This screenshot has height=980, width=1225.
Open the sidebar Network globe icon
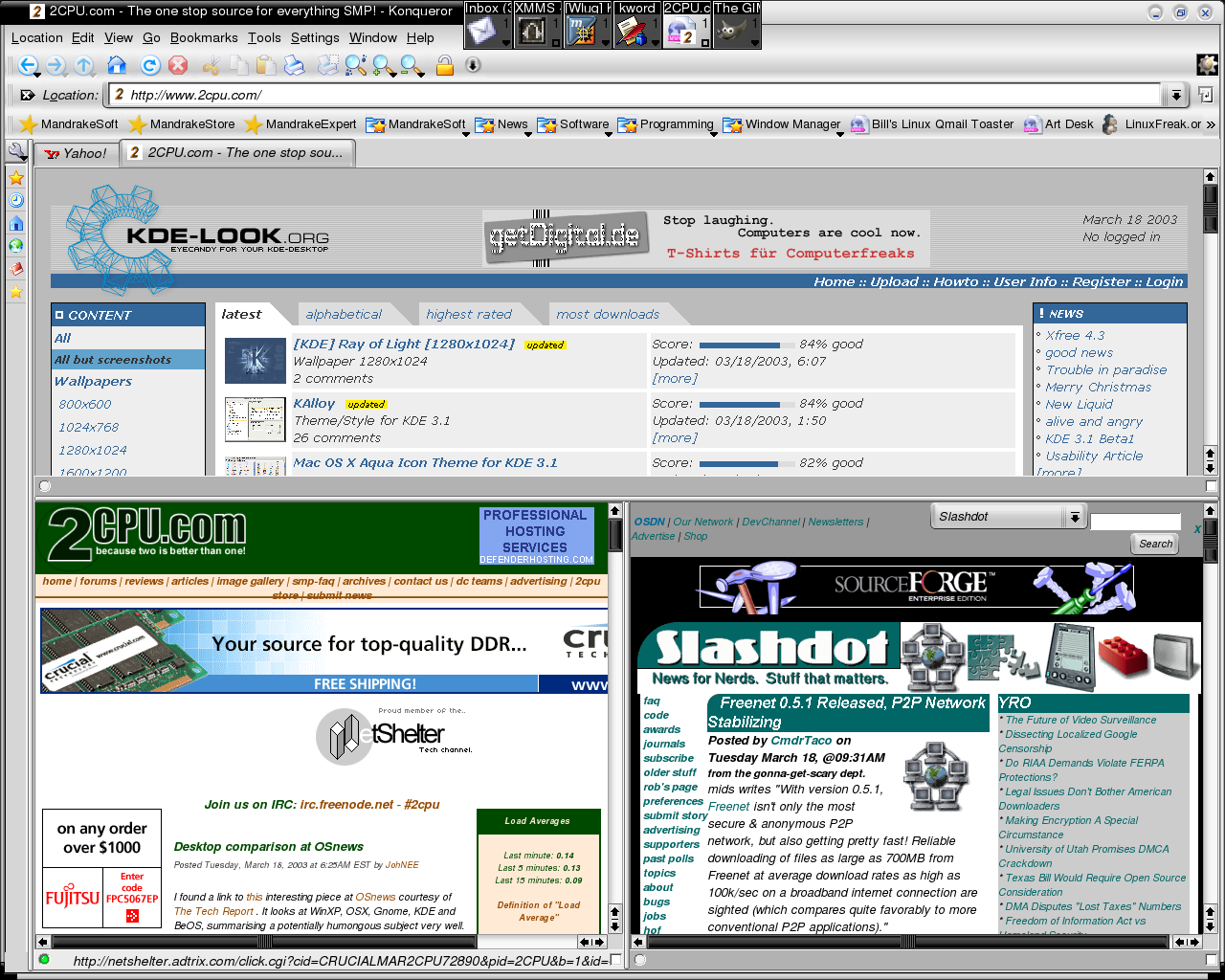(16, 246)
